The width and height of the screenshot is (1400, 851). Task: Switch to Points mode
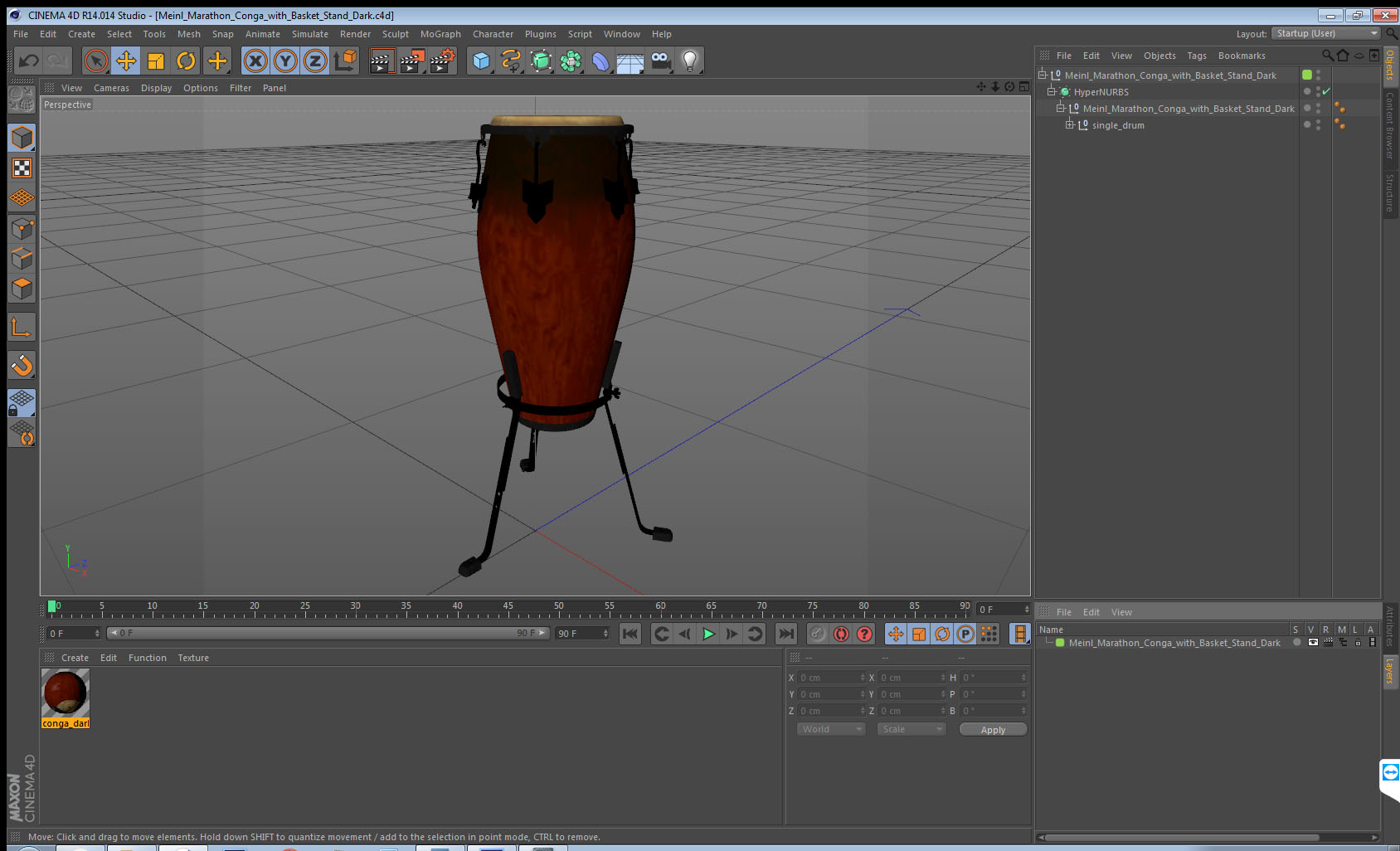22,229
